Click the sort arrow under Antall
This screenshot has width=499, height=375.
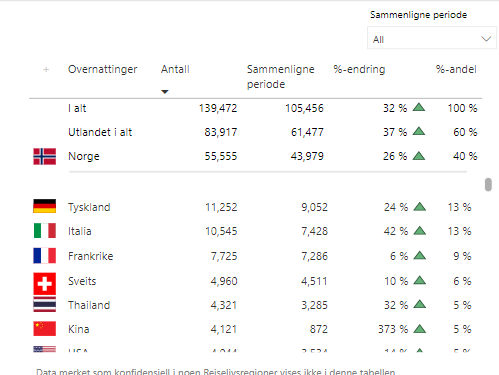(165, 92)
